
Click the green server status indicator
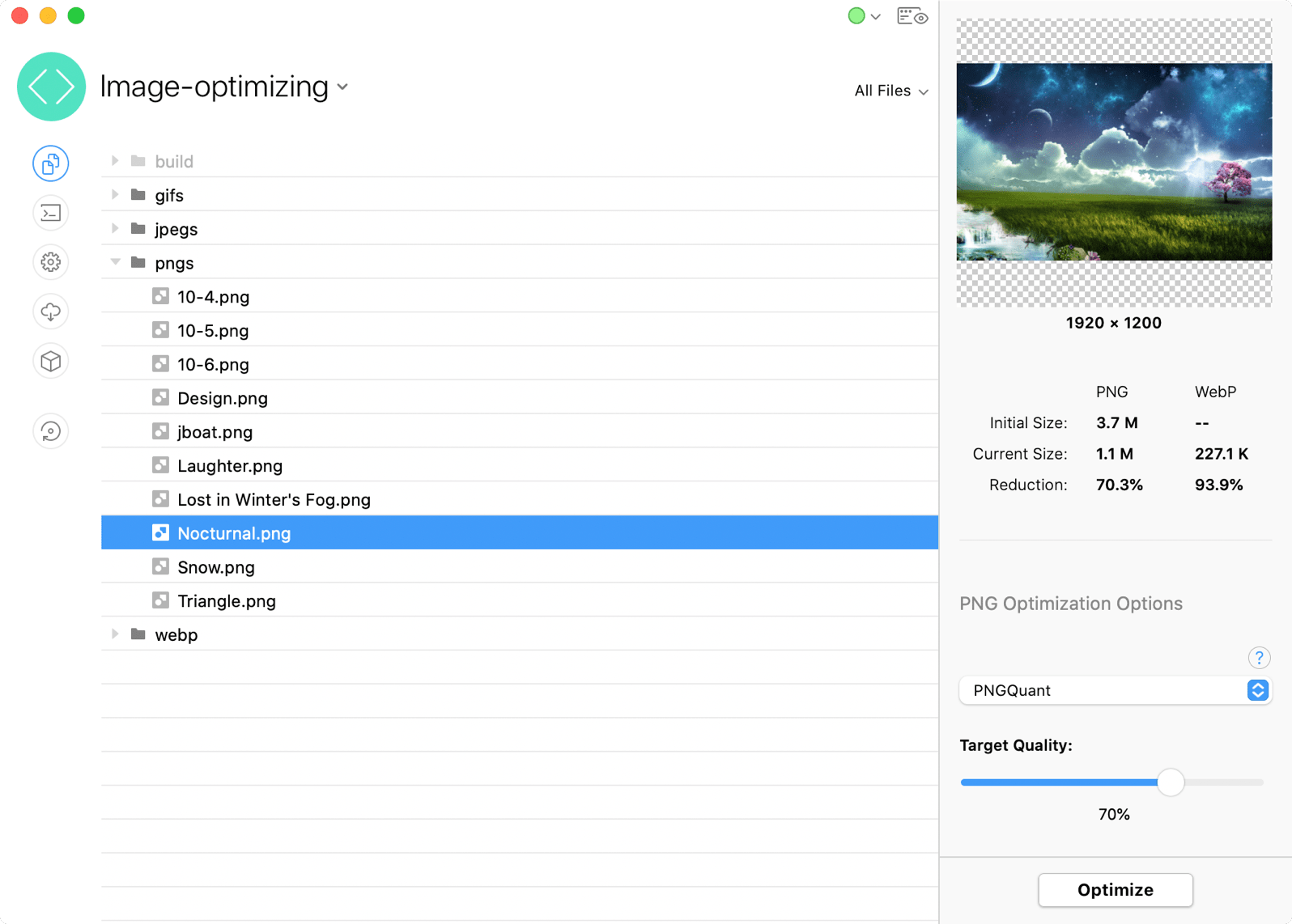tap(856, 16)
